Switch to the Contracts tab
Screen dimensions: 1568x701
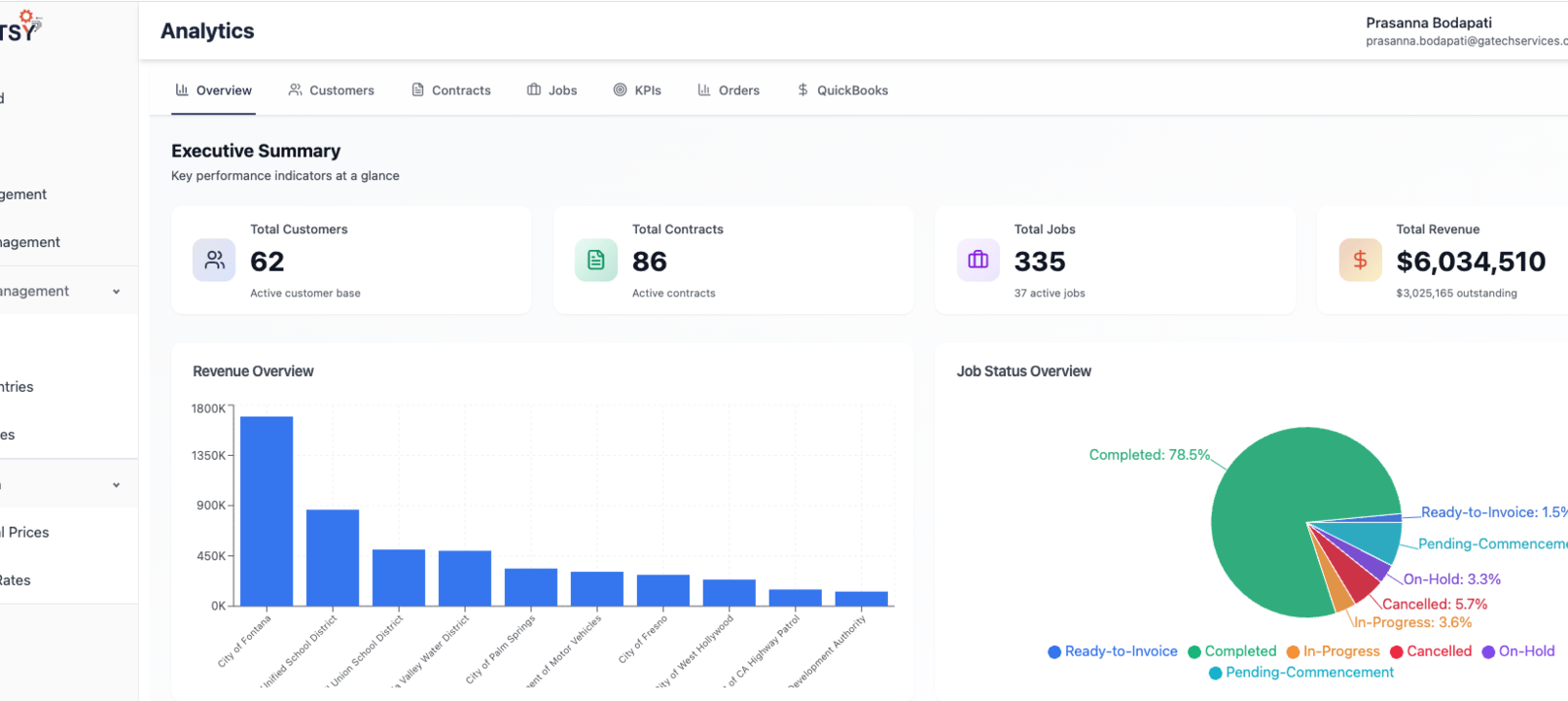click(451, 90)
